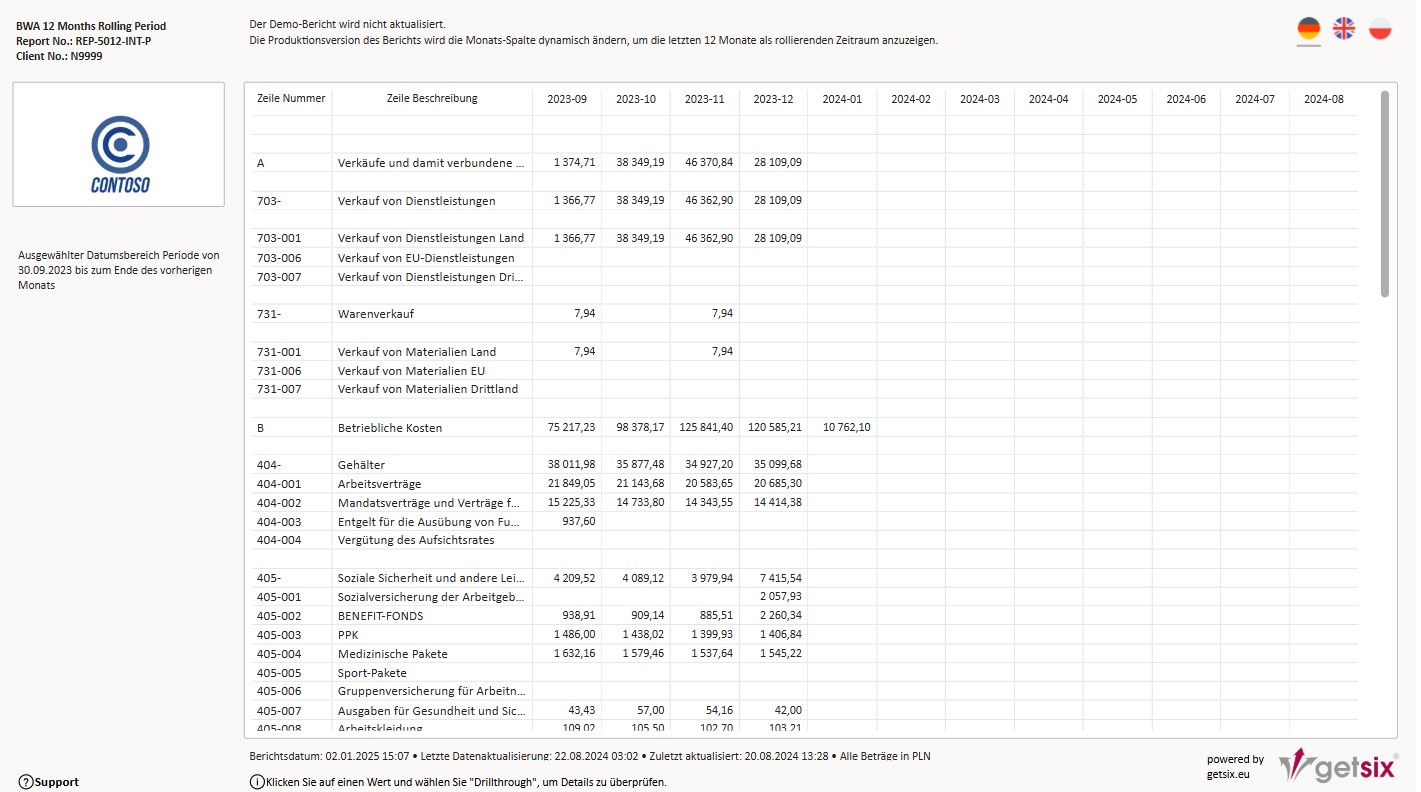Click value 14 414,38 in row 404-002

(778, 502)
